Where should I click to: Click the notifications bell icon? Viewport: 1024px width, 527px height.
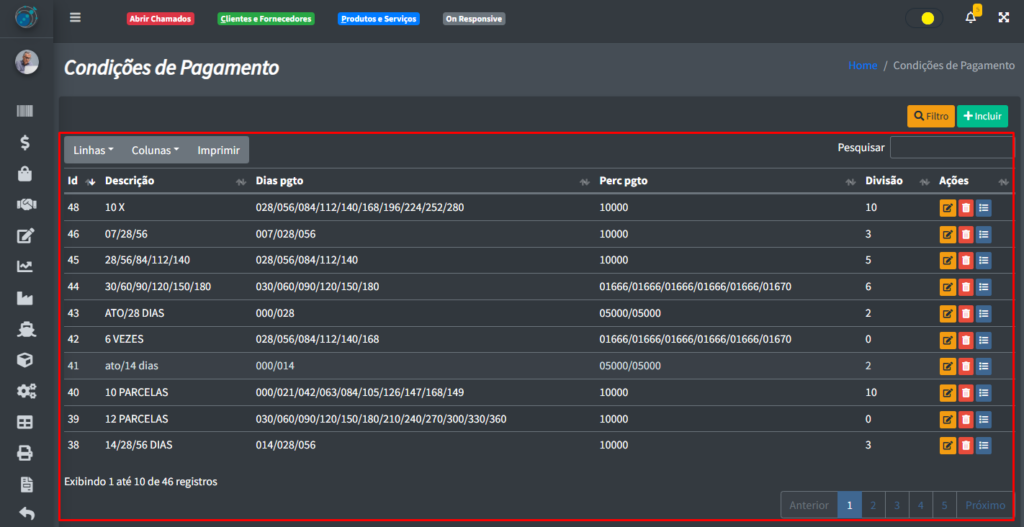(x=970, y=18)
